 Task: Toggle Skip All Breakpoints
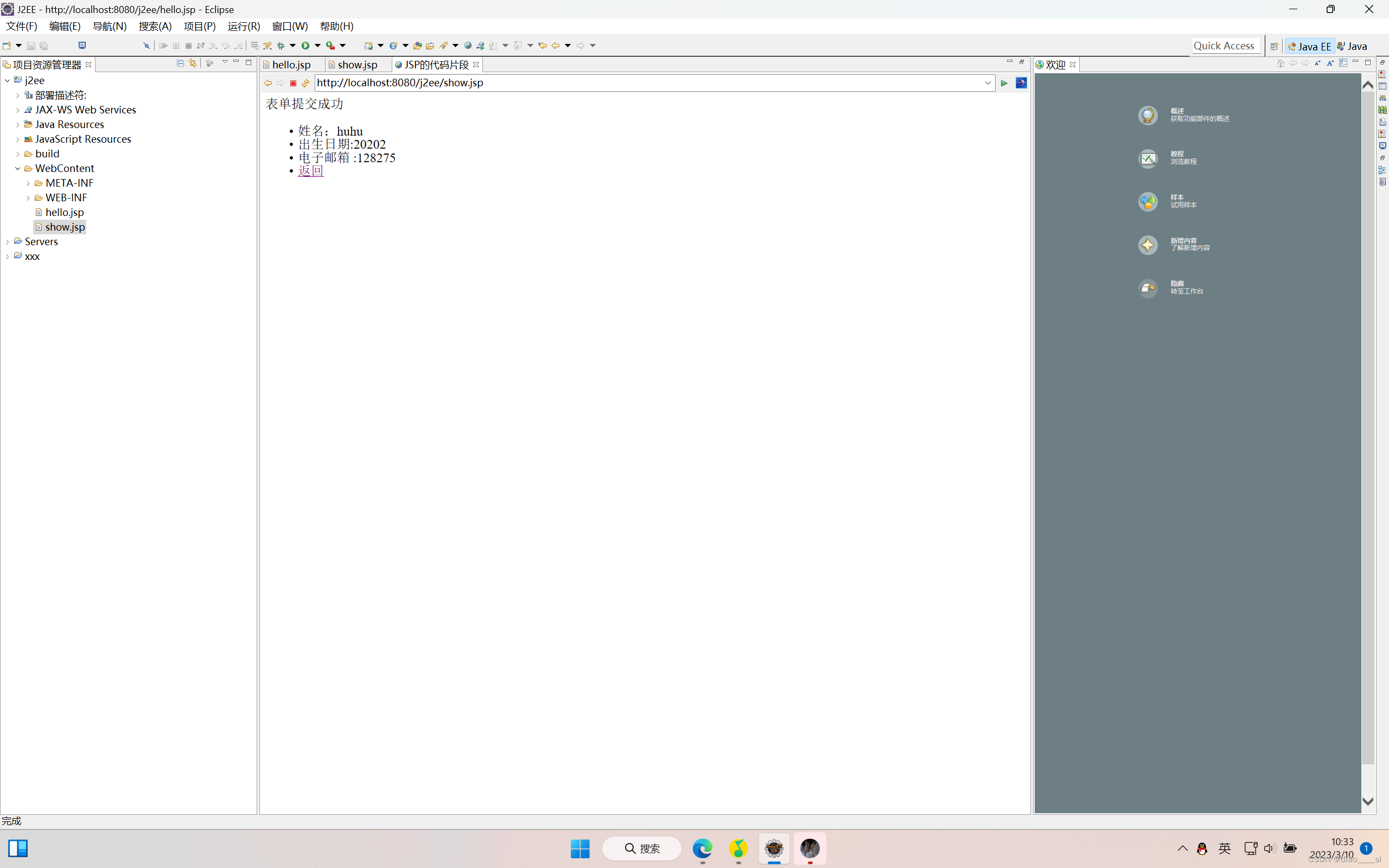click(146, 46)
